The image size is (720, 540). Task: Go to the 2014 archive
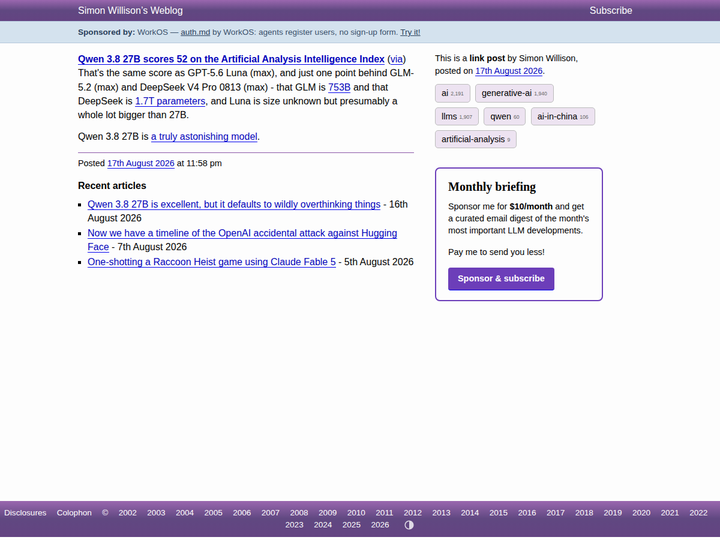(470, 513)
